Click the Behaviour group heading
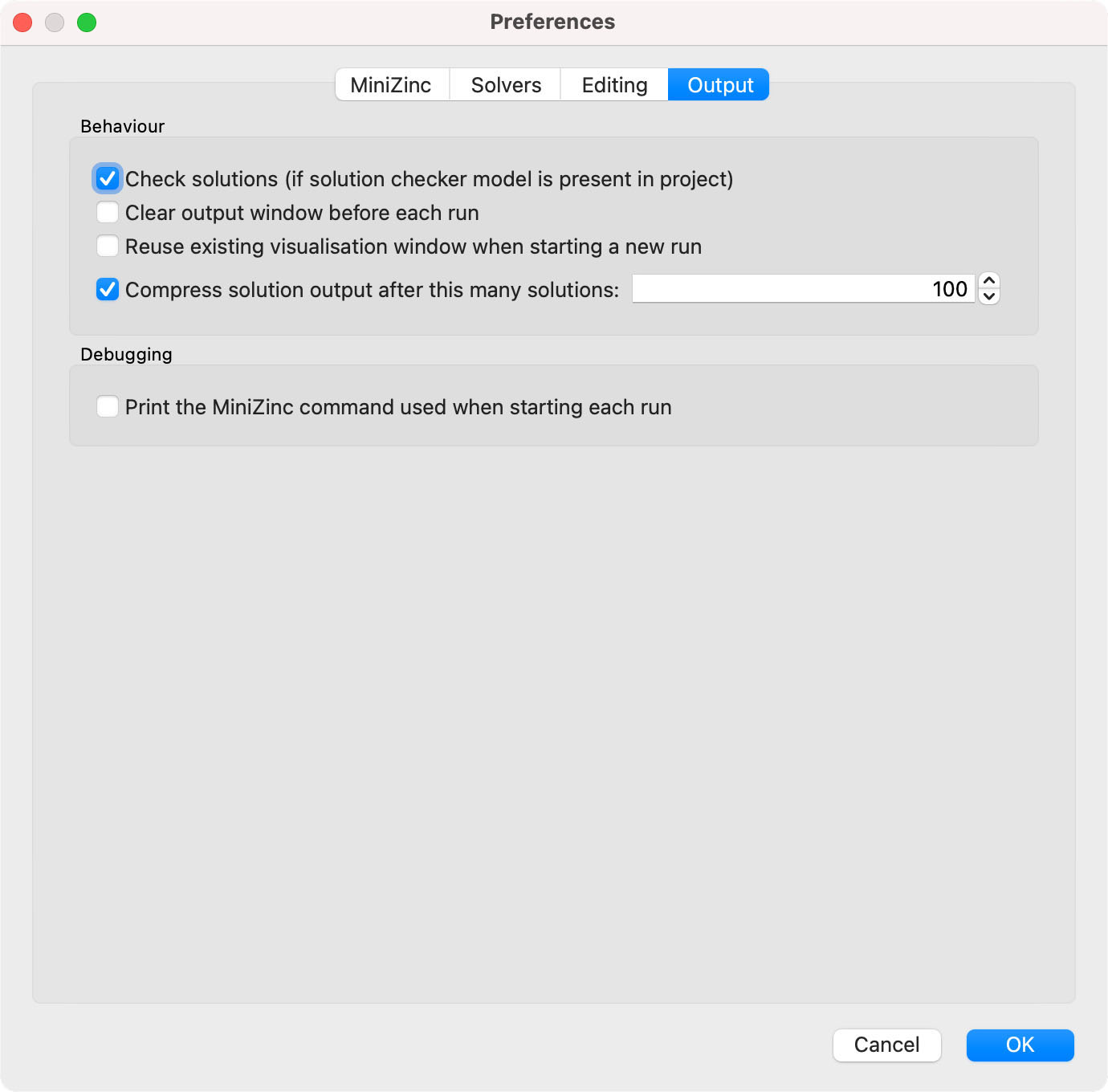Screen dimensions: 1108x1092 122,126
